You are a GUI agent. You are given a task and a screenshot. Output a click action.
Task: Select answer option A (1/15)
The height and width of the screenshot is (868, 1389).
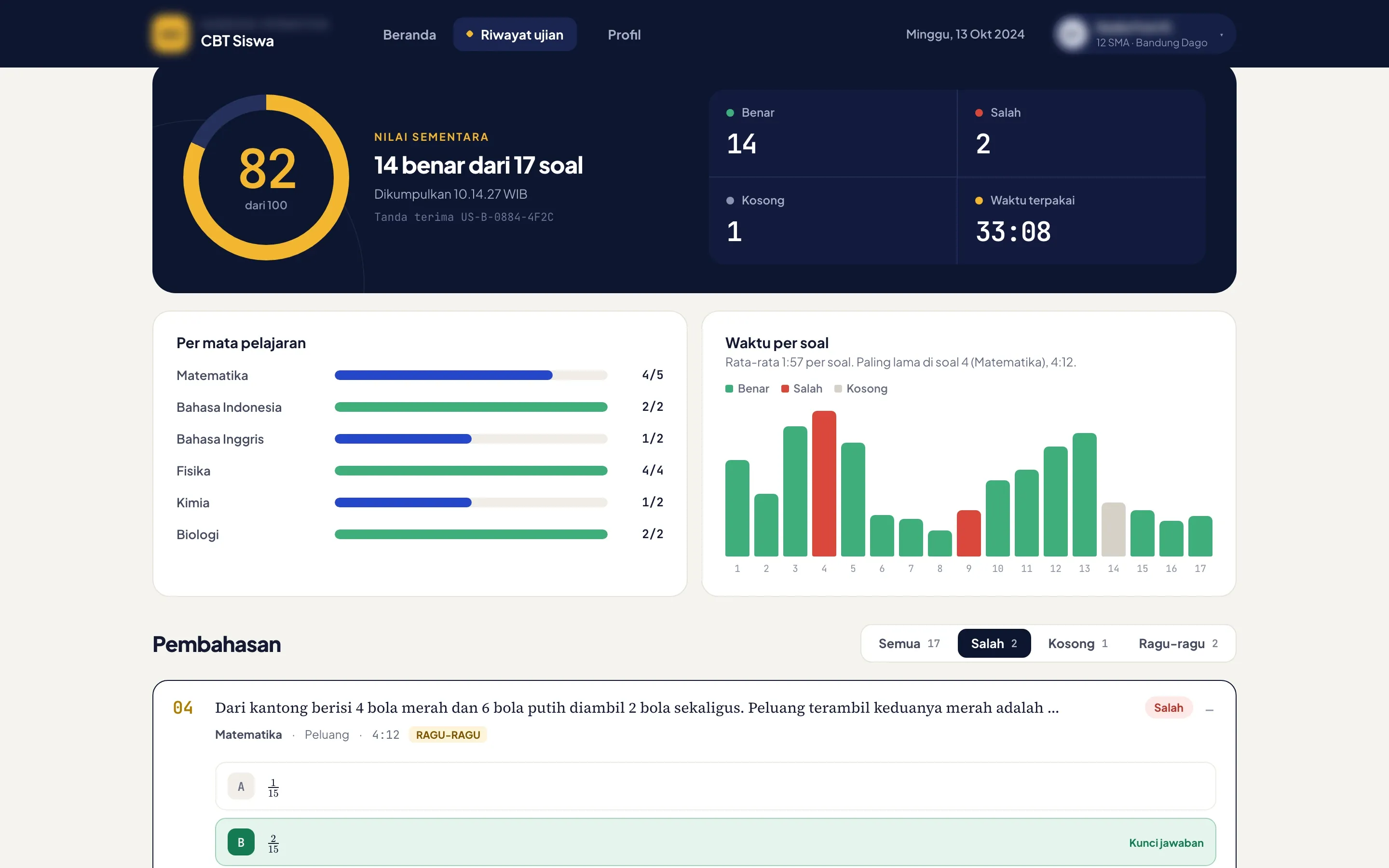715,786
